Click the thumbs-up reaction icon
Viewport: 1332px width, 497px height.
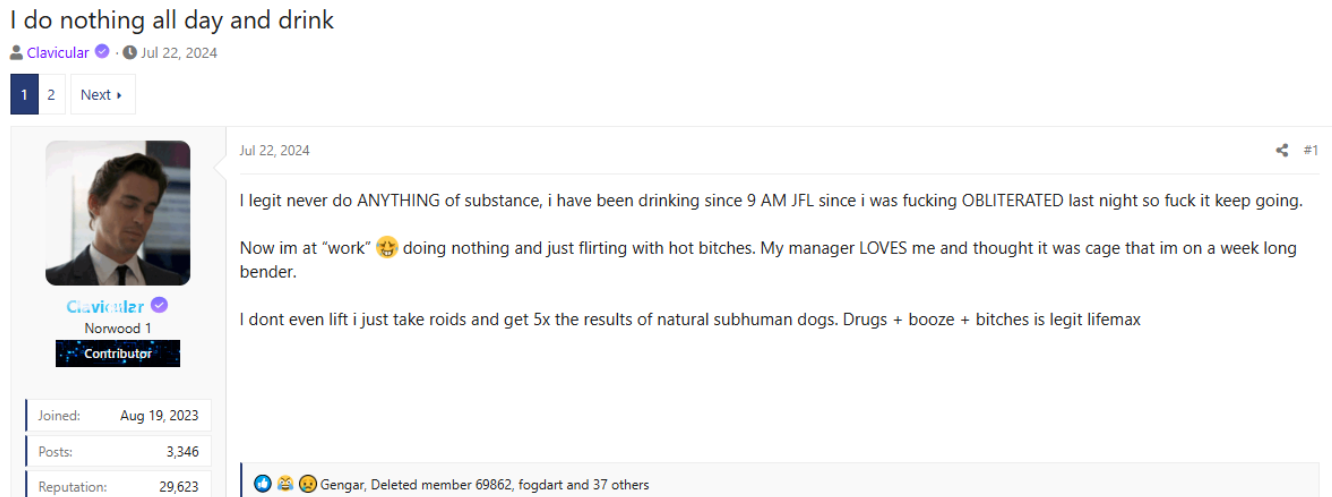[x=263, y=484]
